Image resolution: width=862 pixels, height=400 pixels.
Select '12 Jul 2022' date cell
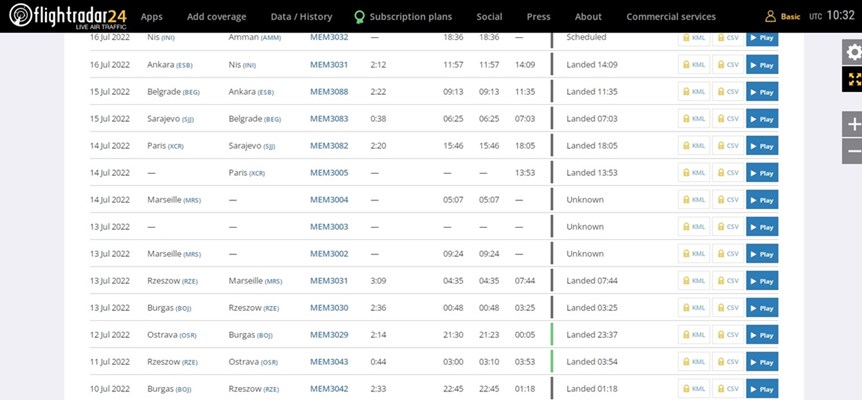(110, 335)
